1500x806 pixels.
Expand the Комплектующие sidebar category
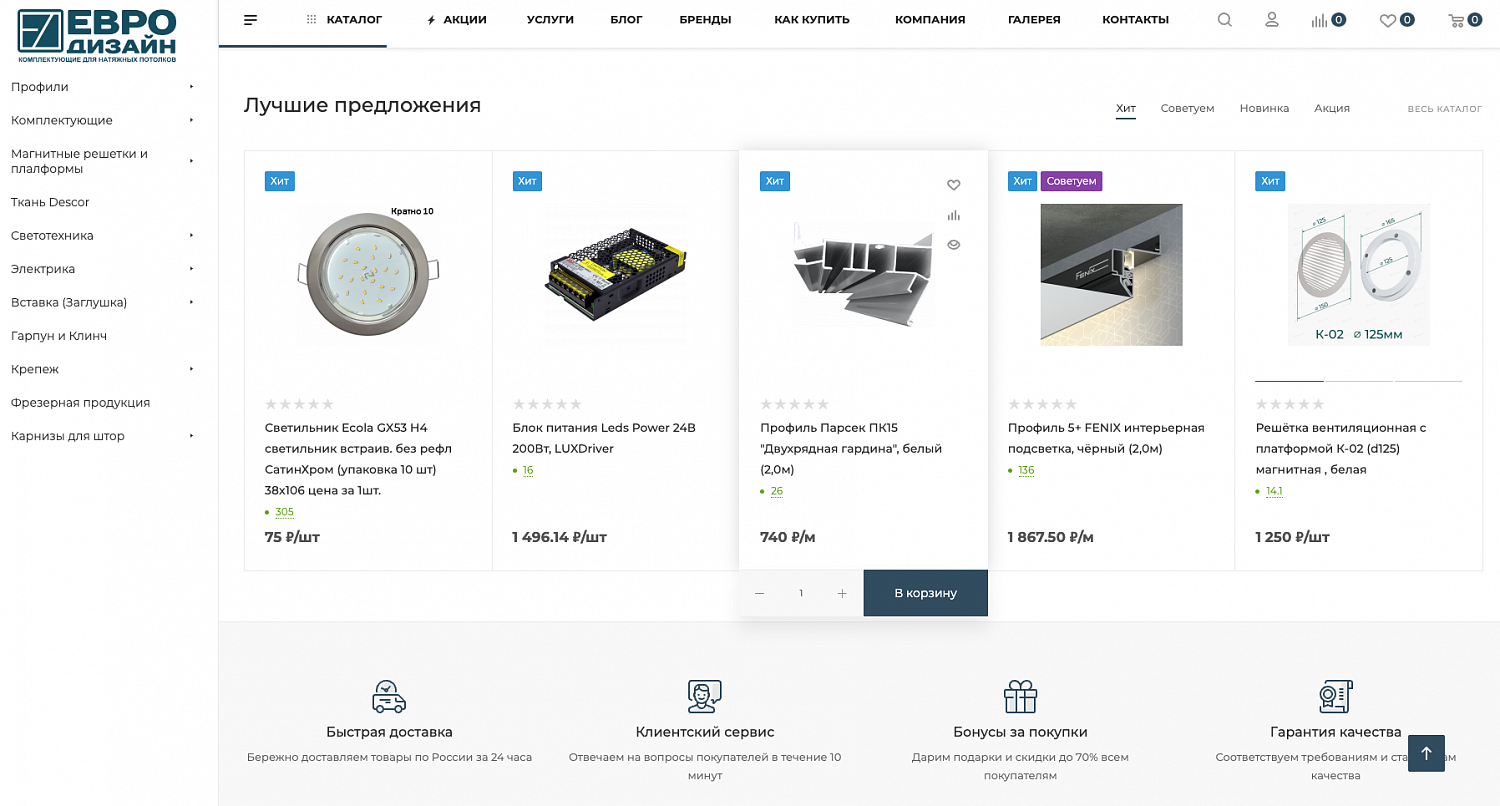191,120
